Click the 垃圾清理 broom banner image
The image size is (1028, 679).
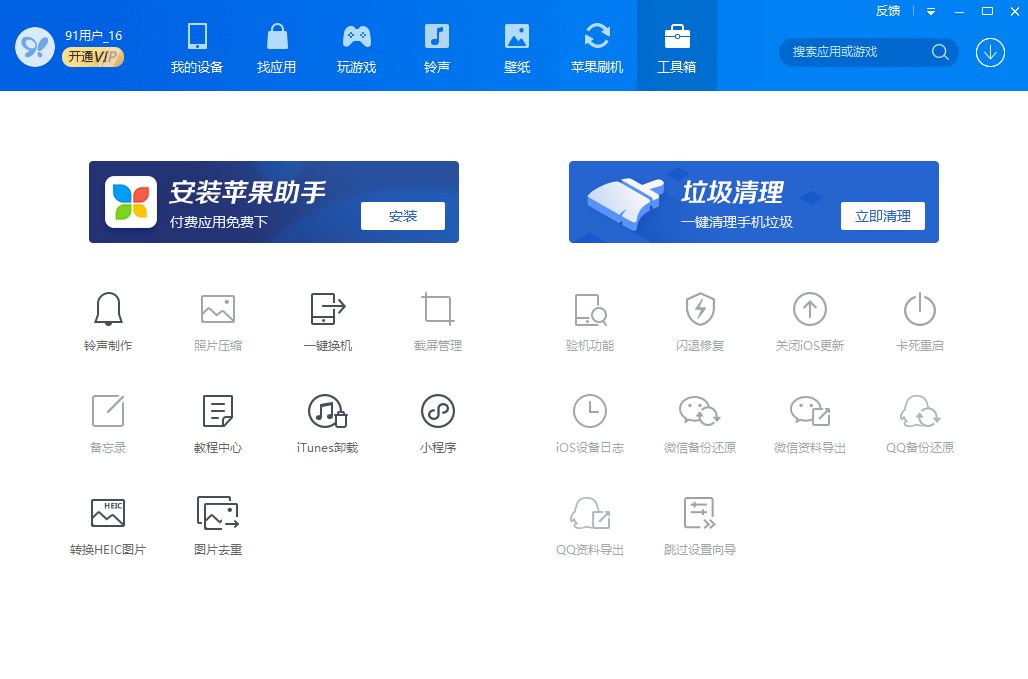625,202
